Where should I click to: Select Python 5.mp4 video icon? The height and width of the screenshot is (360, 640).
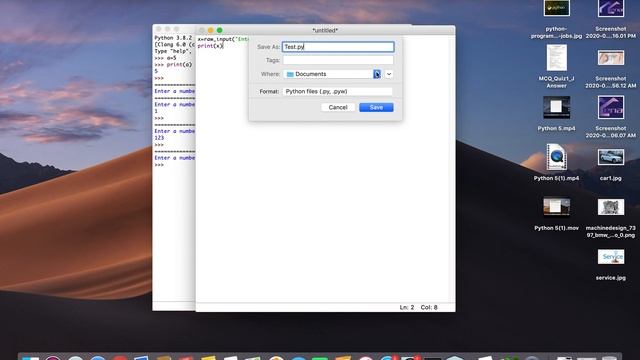(x=556, y=107)
